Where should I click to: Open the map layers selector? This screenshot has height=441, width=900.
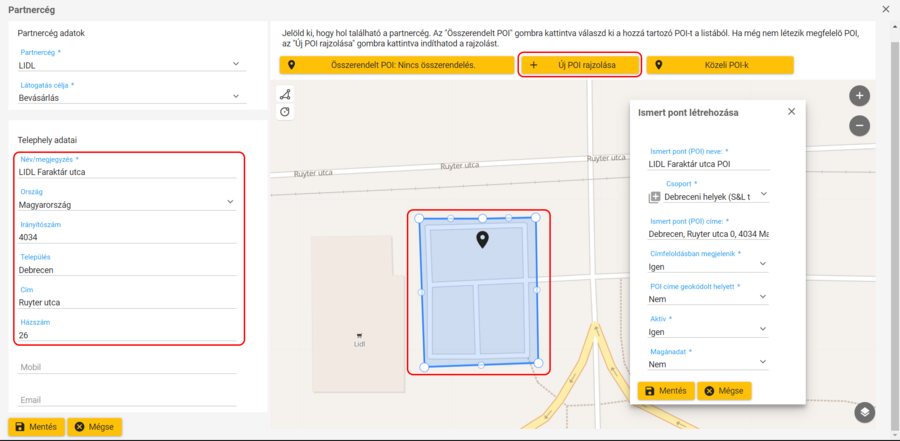click(865, 412)
